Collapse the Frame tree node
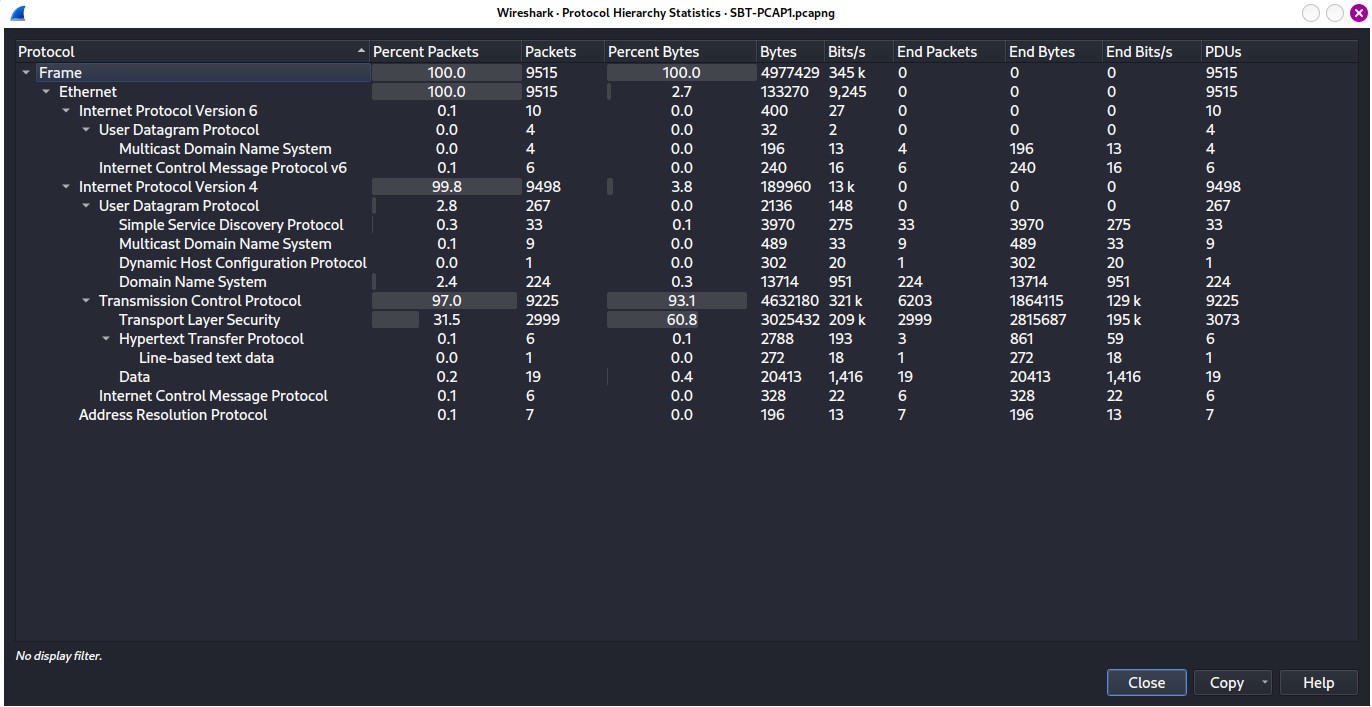This screenshot has height=707, width=1372. click(x=26, y=73)
